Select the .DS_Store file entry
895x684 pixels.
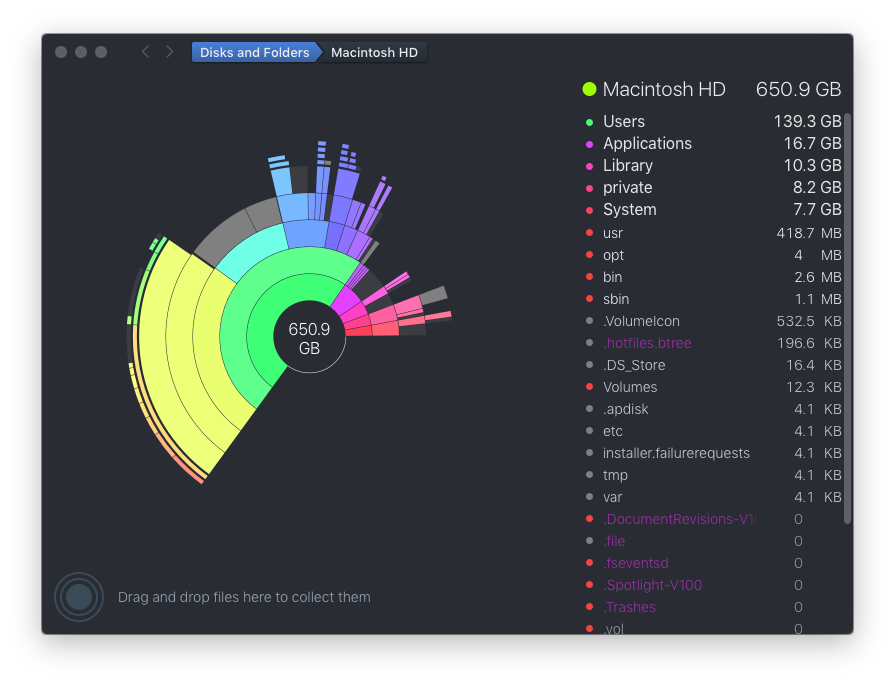712,365
